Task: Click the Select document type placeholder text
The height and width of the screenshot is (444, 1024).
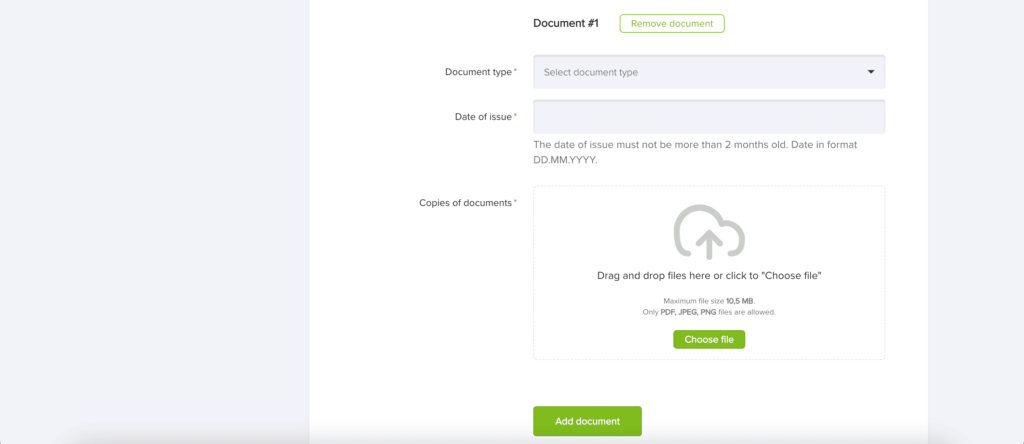Action: pyautogui.click(x=590, y=72)
